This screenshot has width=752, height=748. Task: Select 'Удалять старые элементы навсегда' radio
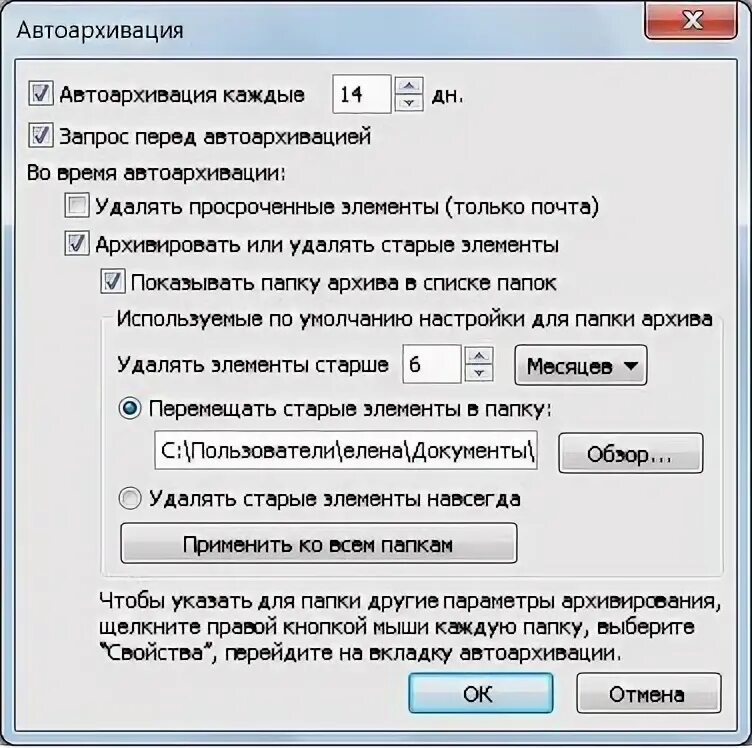[x=130, y=499]
